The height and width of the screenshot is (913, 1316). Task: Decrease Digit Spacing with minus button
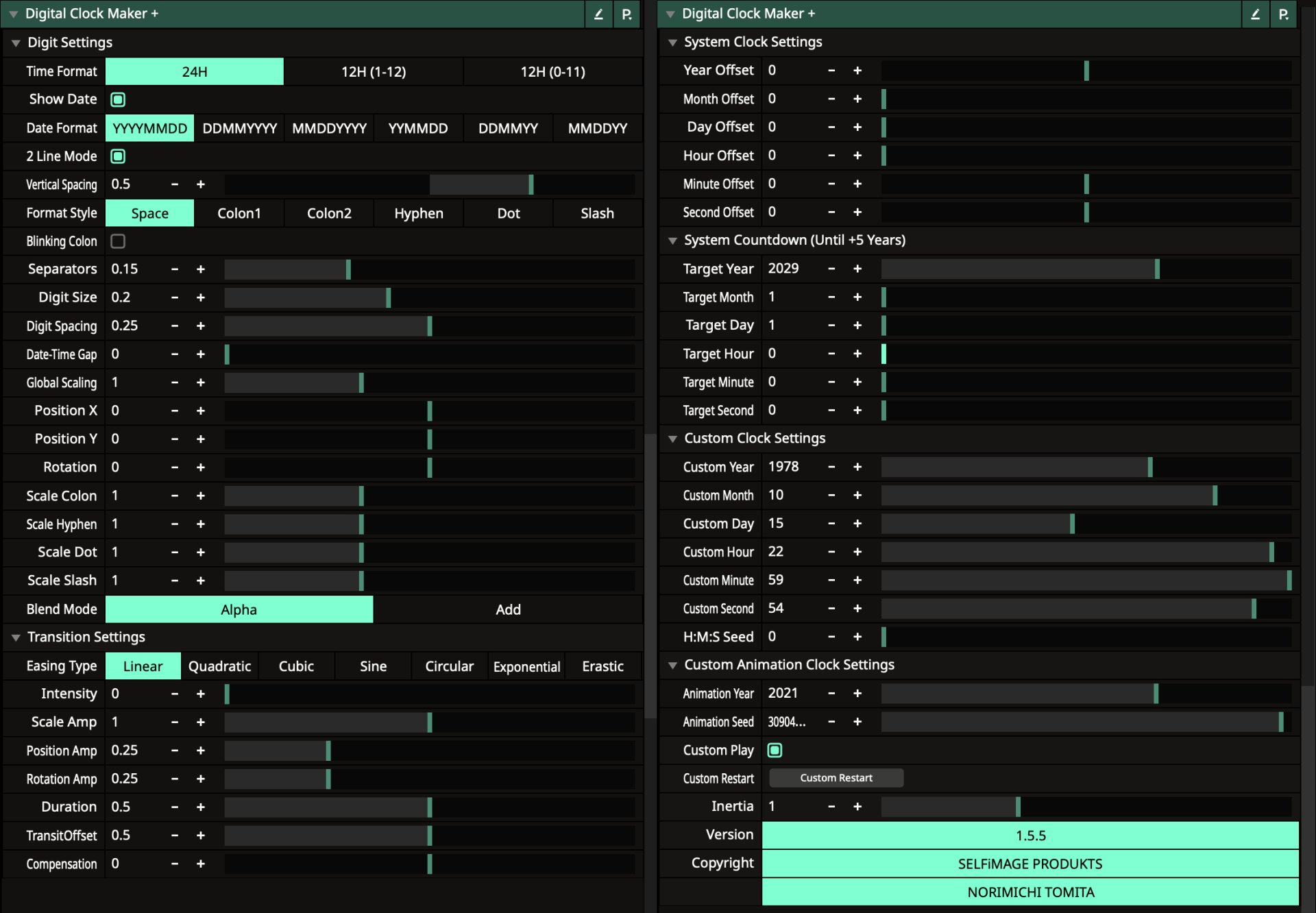175,326
